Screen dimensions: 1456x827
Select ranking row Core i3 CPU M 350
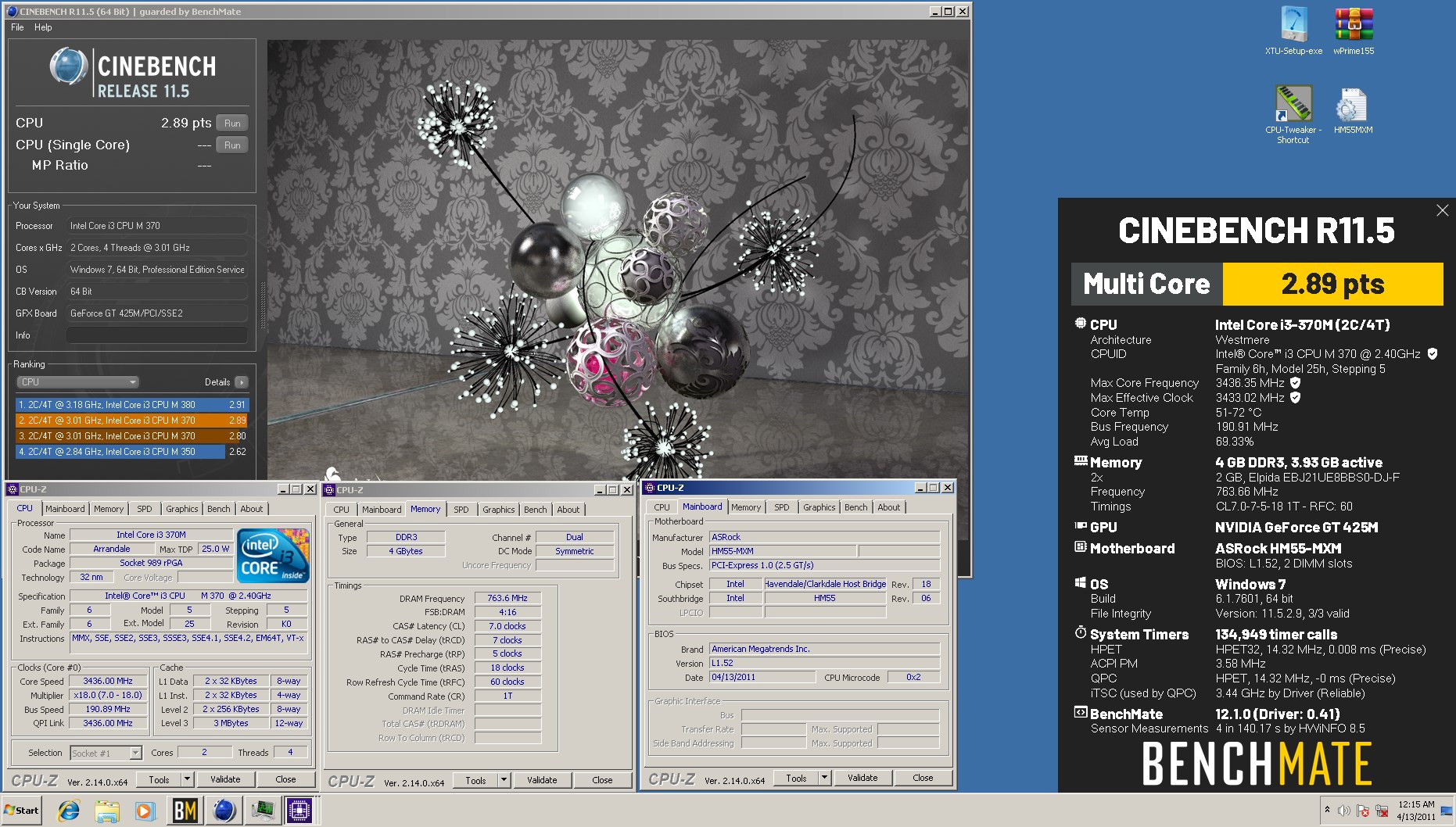pyautogui.click(x=132, y=452)
